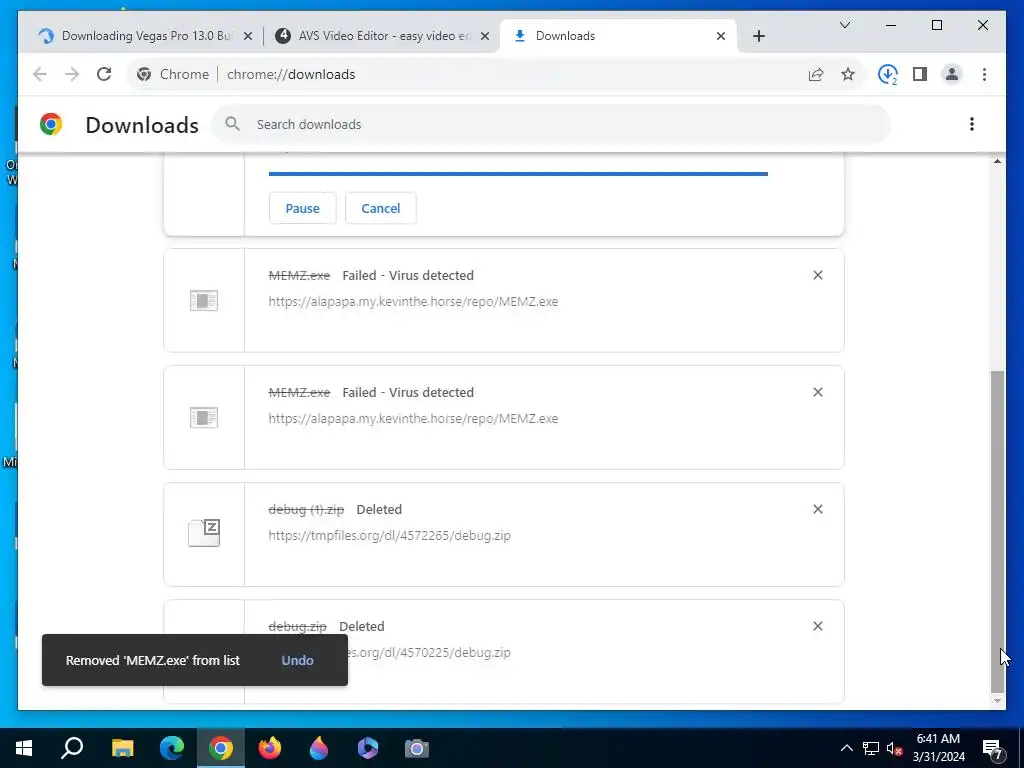Open Windows taskbar search

72,748
